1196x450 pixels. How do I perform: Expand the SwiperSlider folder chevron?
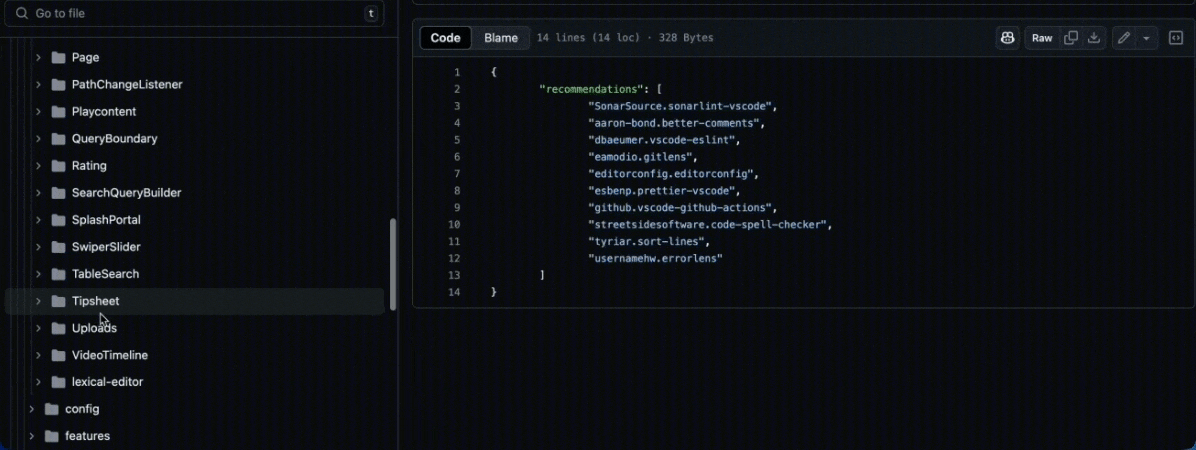pos(38,247)
